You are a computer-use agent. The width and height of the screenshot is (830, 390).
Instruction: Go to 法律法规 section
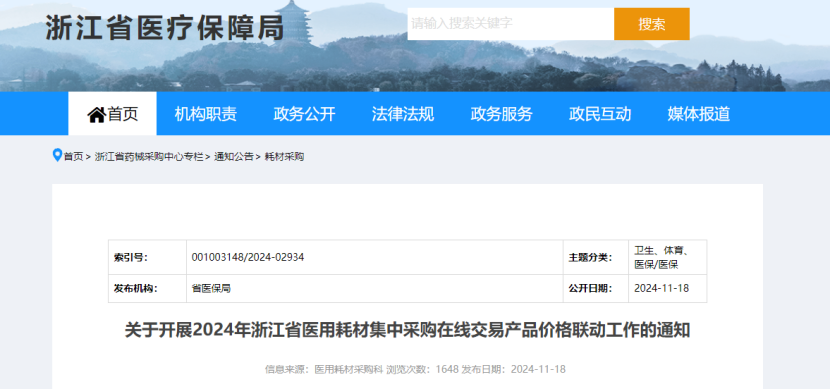pyautogui.click(x=403, y=114)
